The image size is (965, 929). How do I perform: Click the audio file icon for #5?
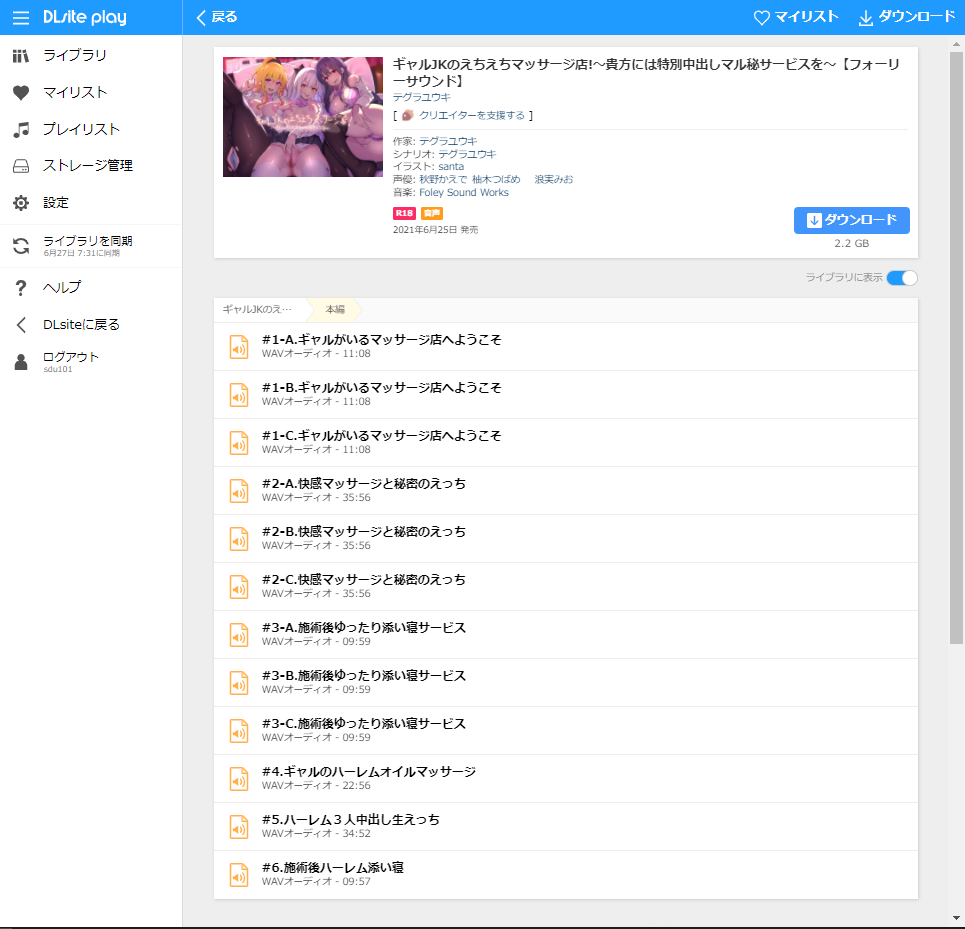[x=239, y=827]
